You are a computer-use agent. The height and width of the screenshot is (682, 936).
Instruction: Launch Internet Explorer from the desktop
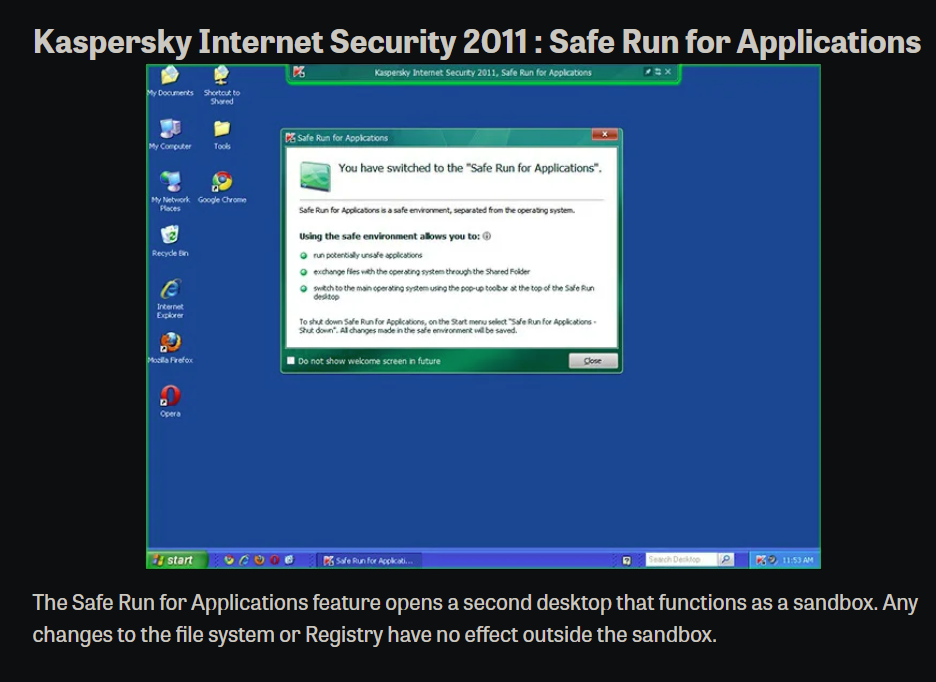170,298
